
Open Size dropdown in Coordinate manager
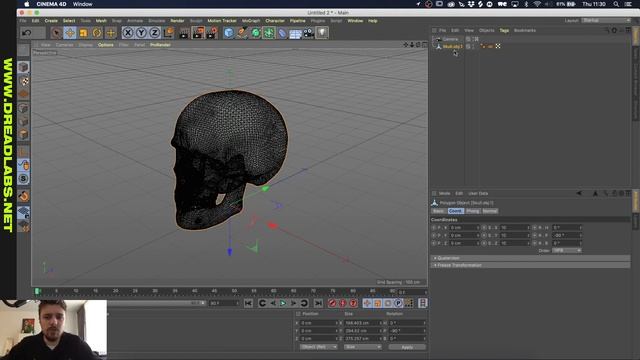pyautogui.click(x=362, y=347)
